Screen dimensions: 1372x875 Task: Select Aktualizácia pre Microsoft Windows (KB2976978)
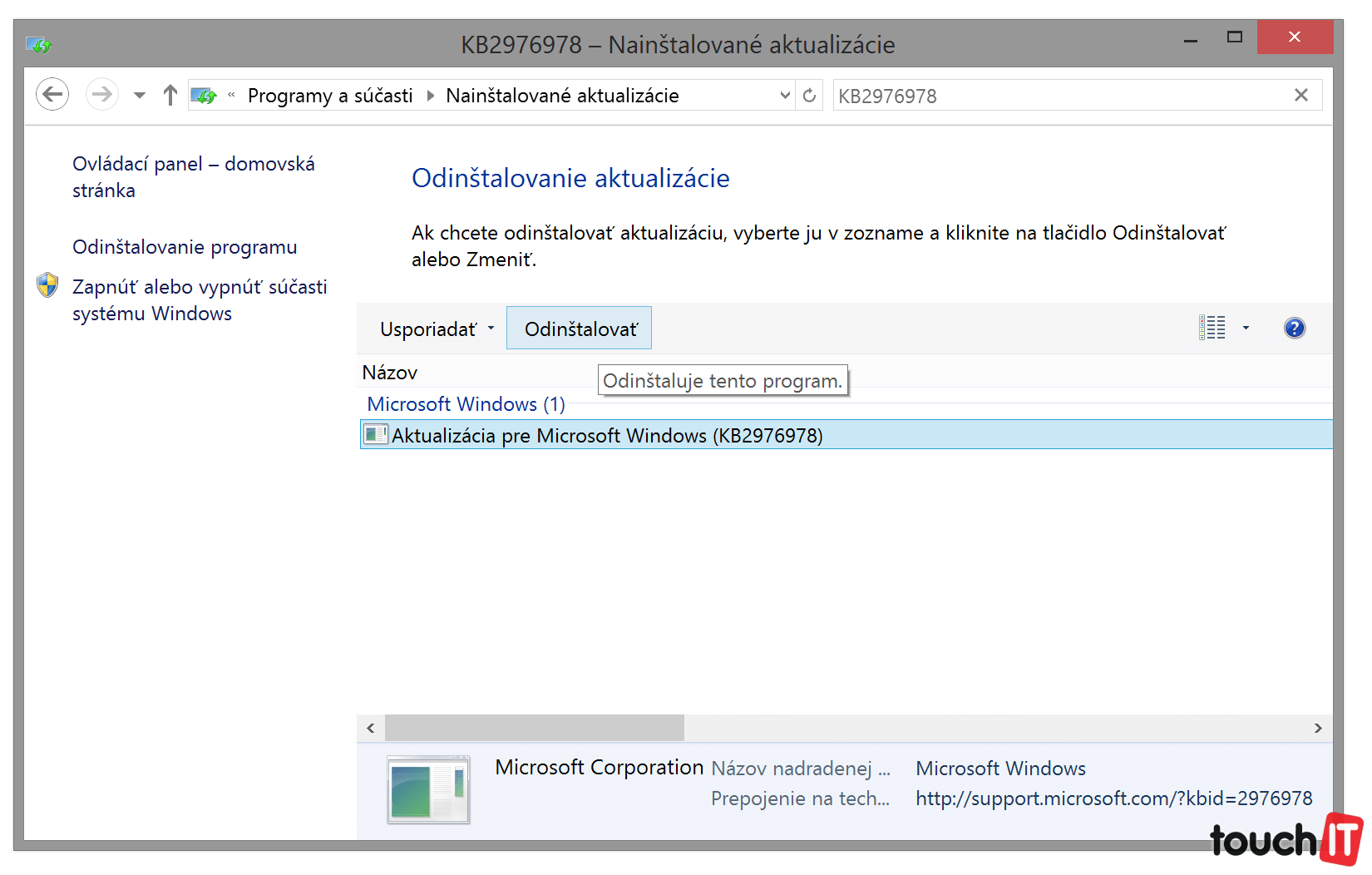pyautogui.click(x=607, y=436)
